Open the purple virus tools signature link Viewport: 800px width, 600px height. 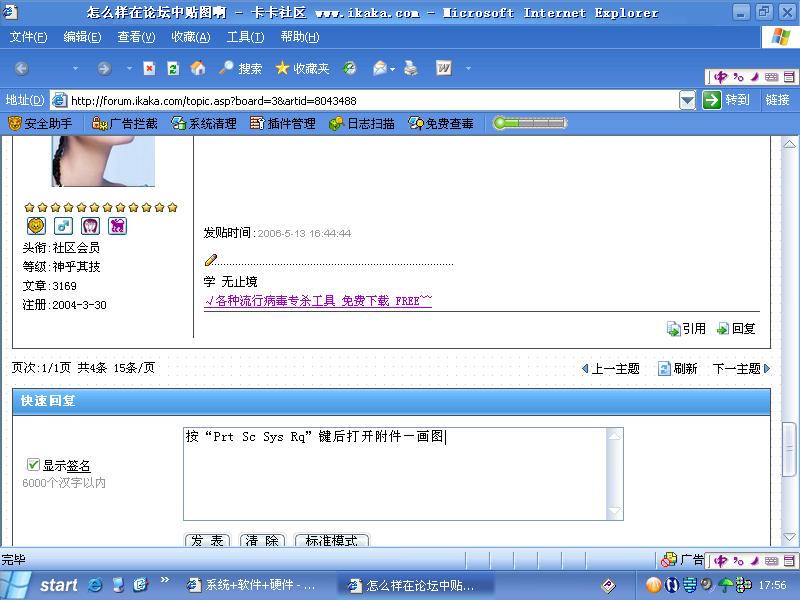[x=318, y=301]
